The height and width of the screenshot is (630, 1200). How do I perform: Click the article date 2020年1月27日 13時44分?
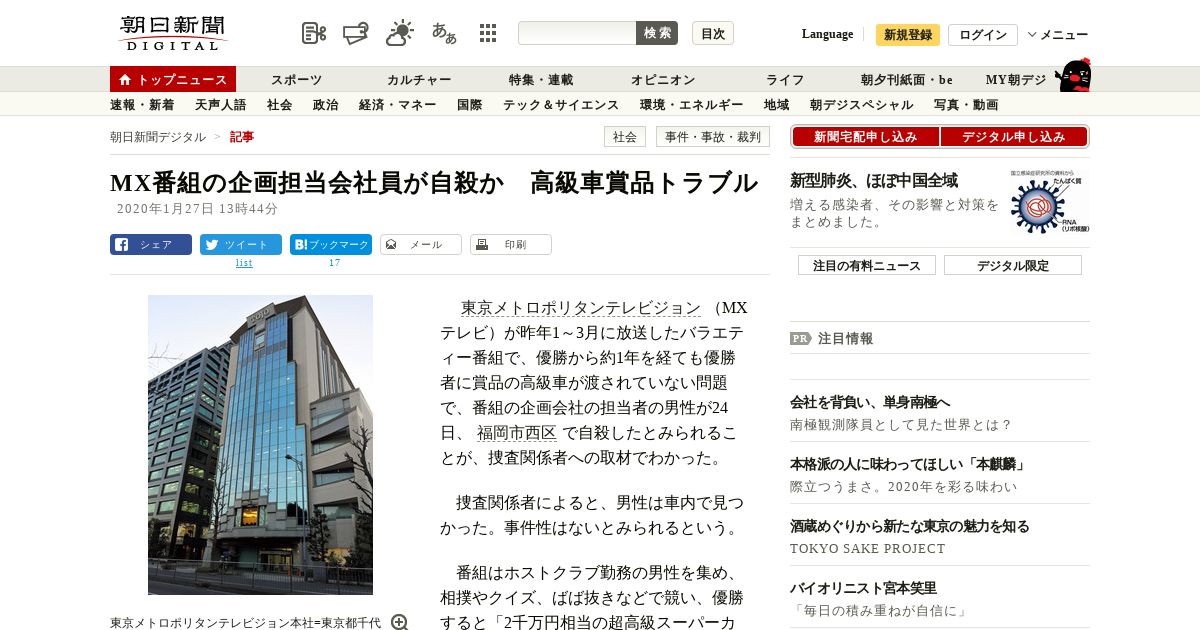click(197, 209)
